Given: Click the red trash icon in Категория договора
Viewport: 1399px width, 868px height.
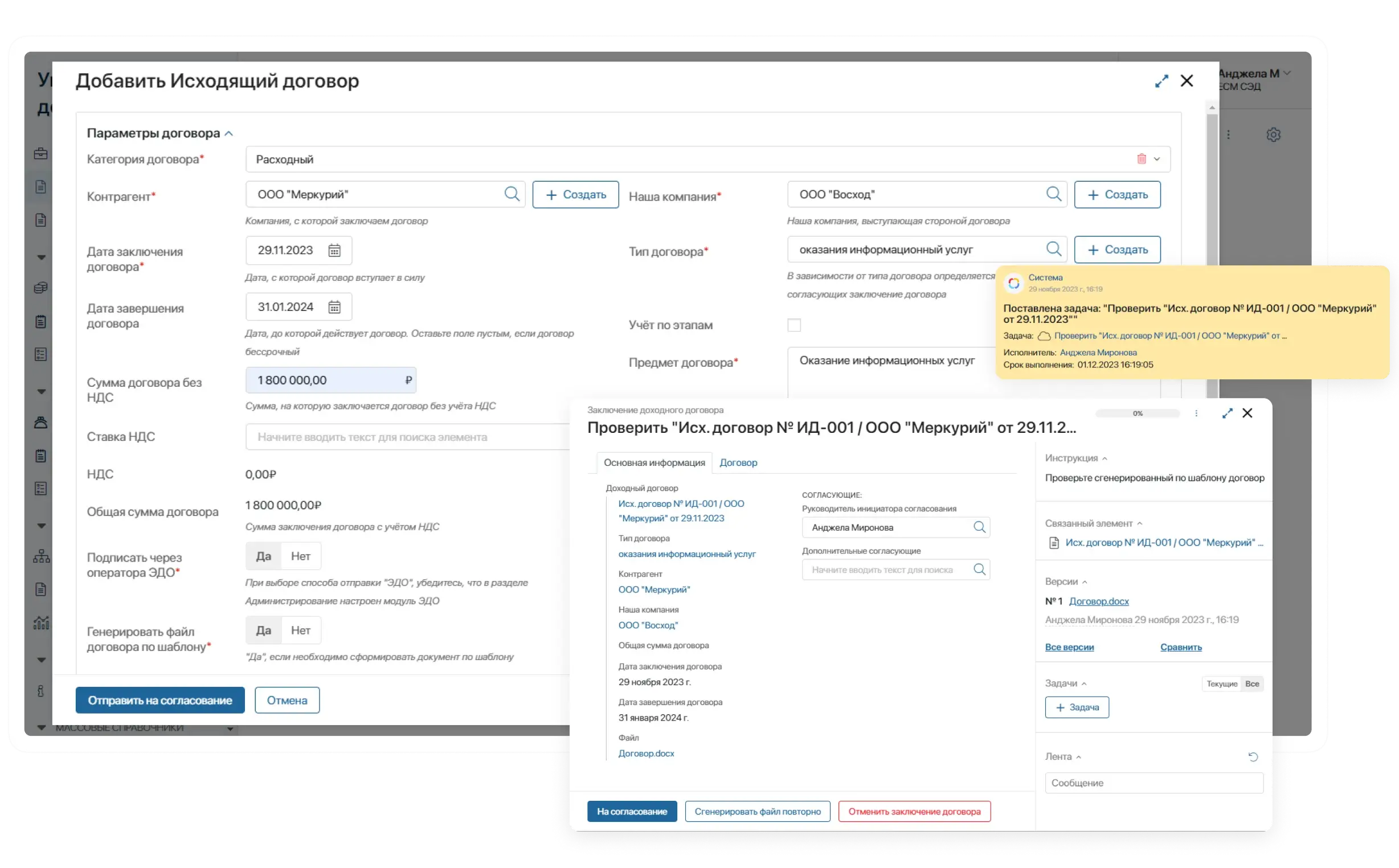Looking at the screenshot, I should 1141,159.
